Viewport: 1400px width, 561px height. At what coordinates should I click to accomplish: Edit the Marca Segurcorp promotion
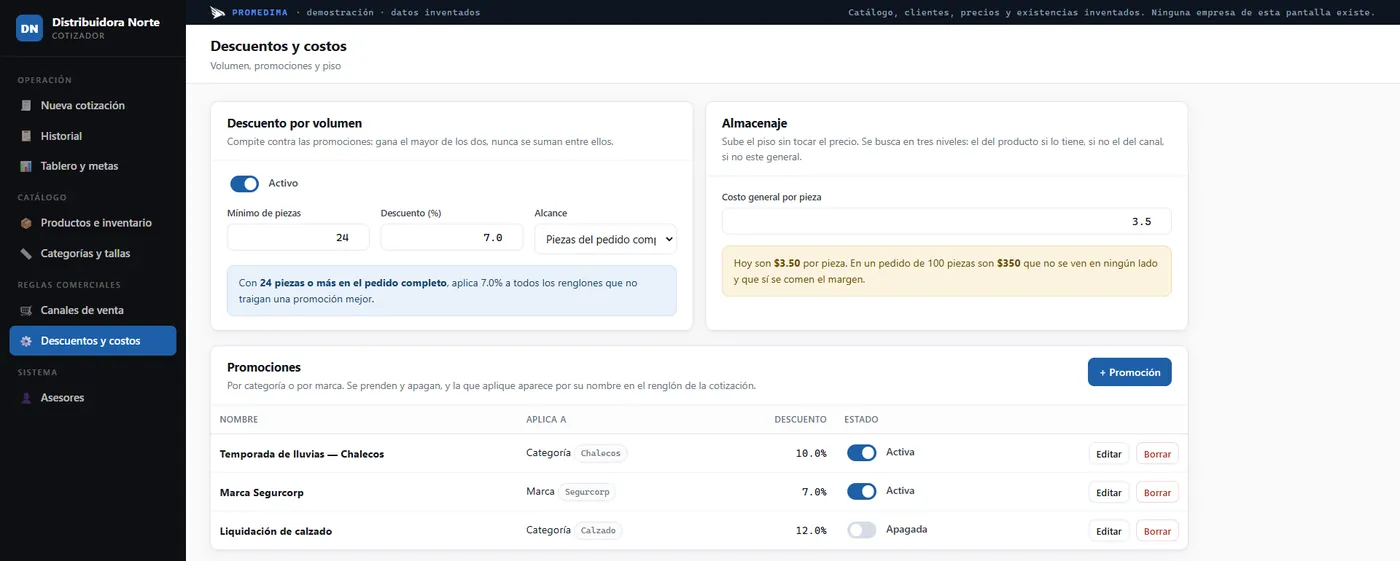point(1109,492)
